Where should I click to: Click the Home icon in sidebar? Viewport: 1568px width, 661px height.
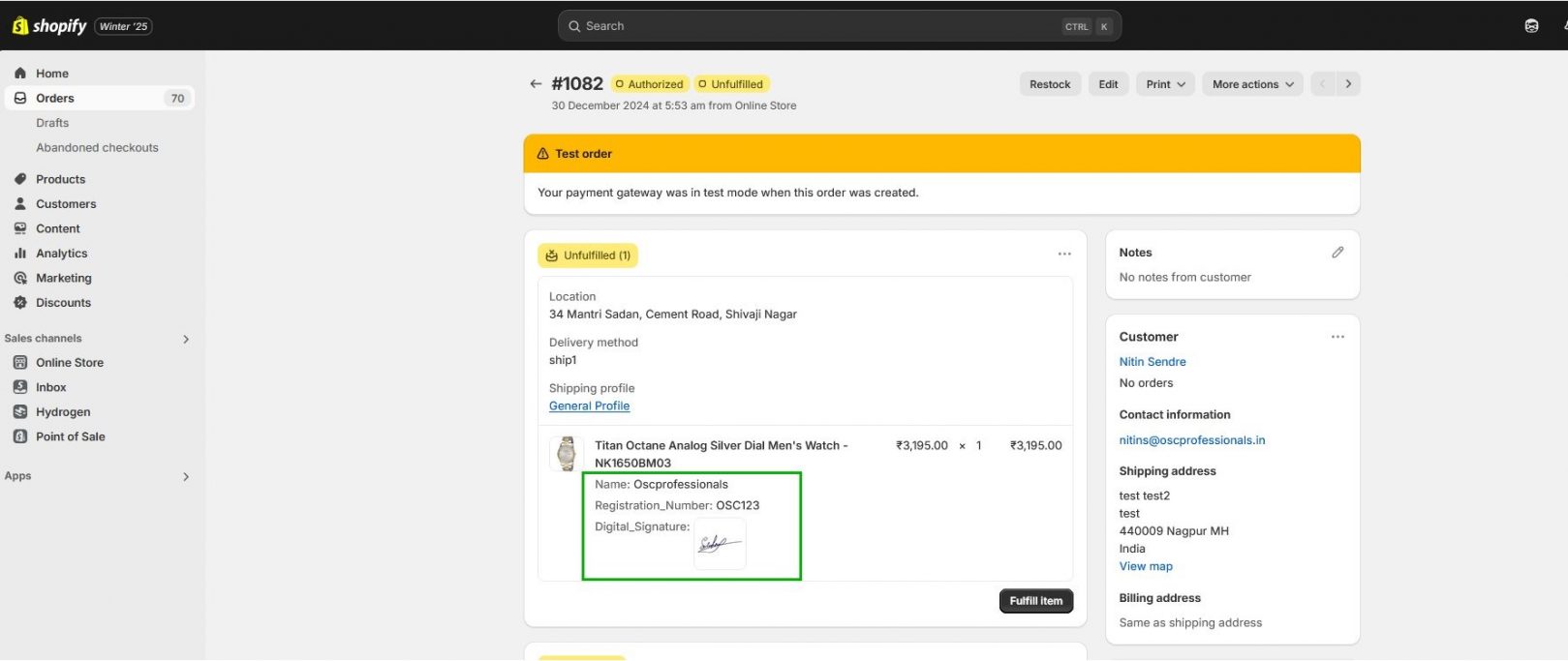tap(20, 74)
